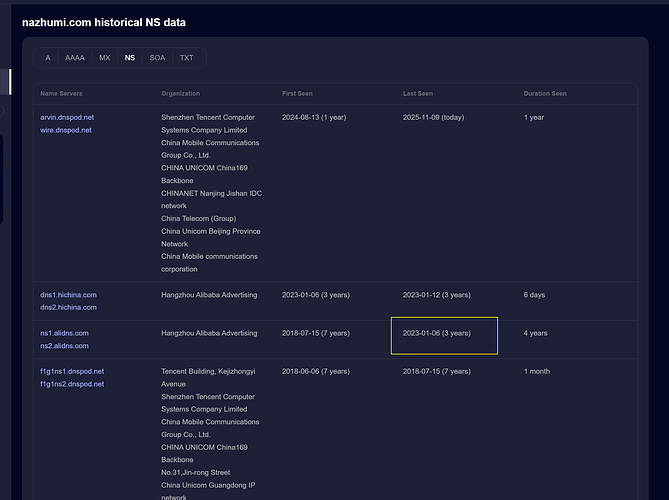Image resolution: width=669 pixels, height=500 pixels.
Task: View the TXT records tab
Action: pyautogui.click(x=186, y=58)
